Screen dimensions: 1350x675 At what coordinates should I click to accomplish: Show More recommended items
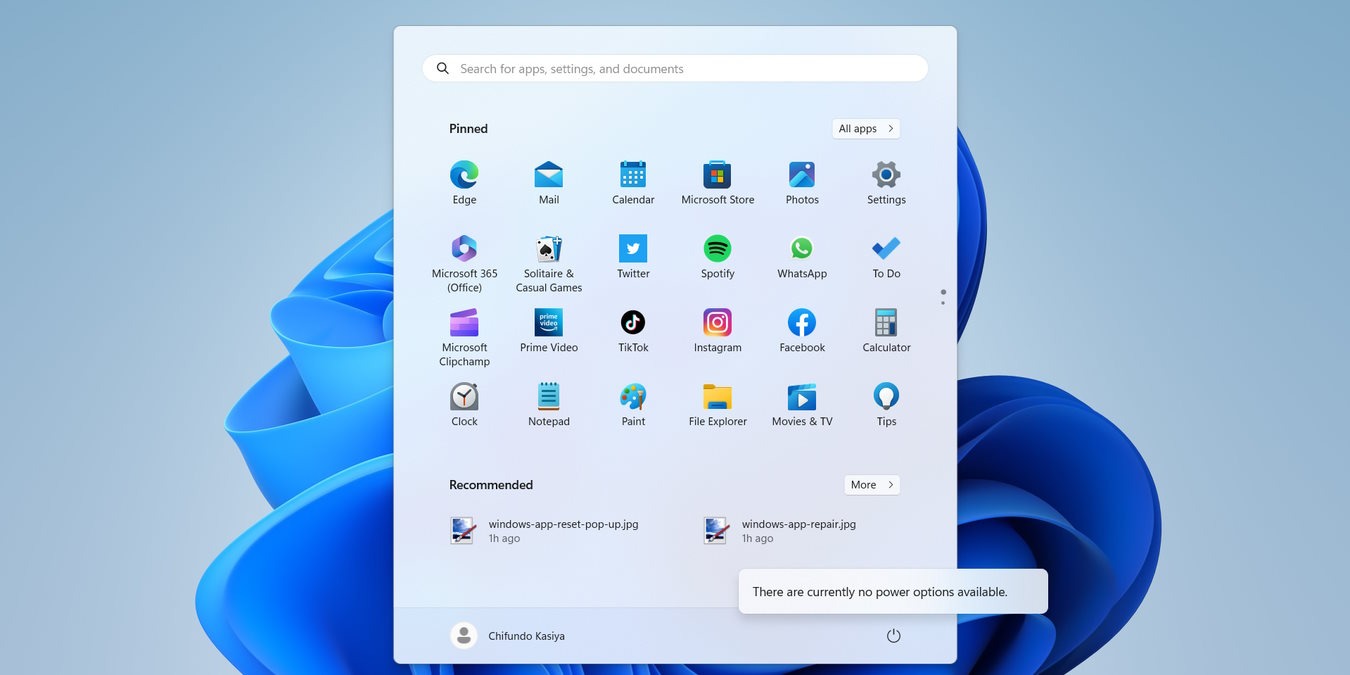(870, 484)
